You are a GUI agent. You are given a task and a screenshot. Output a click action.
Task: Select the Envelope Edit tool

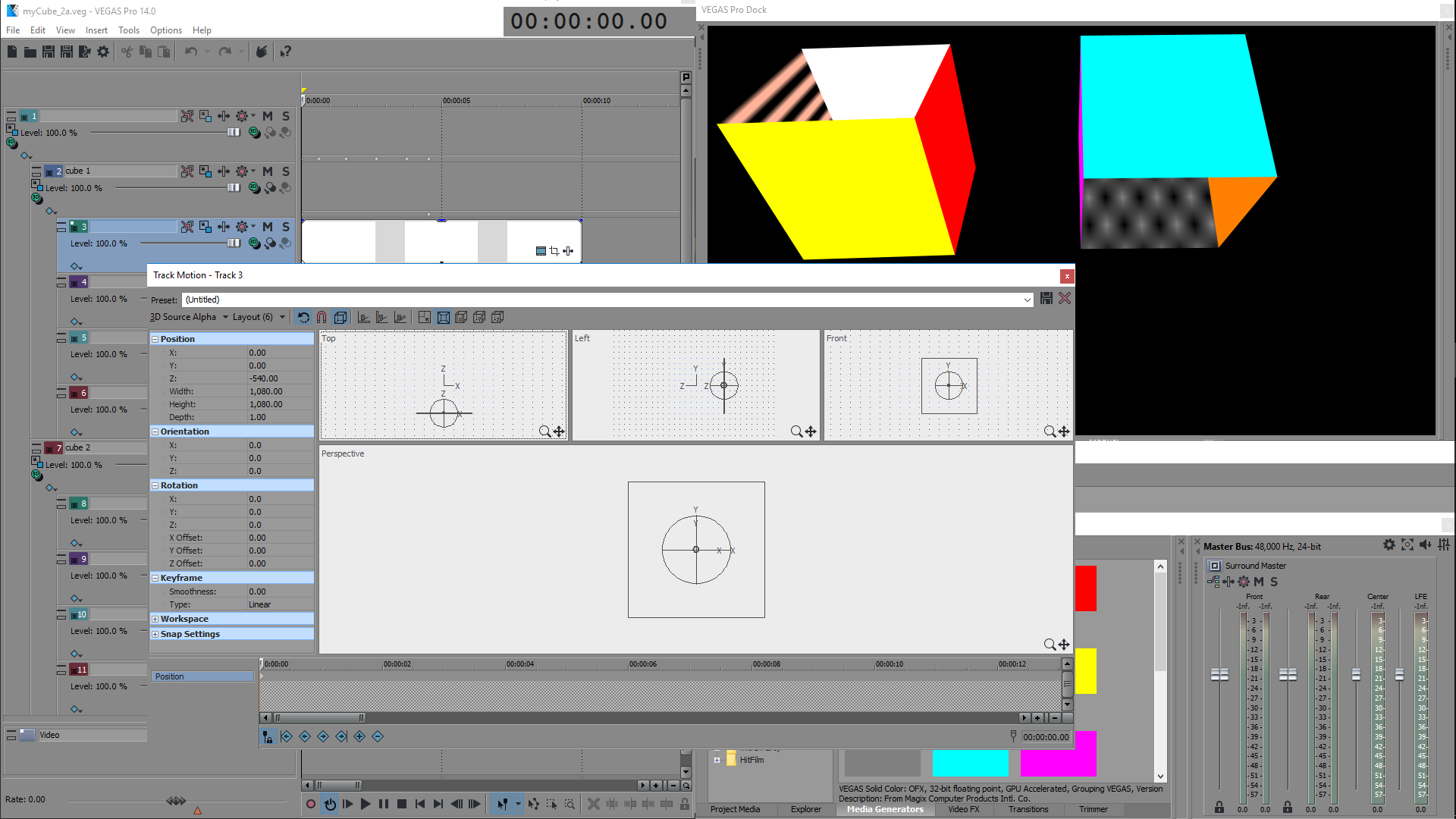(534, 804)
